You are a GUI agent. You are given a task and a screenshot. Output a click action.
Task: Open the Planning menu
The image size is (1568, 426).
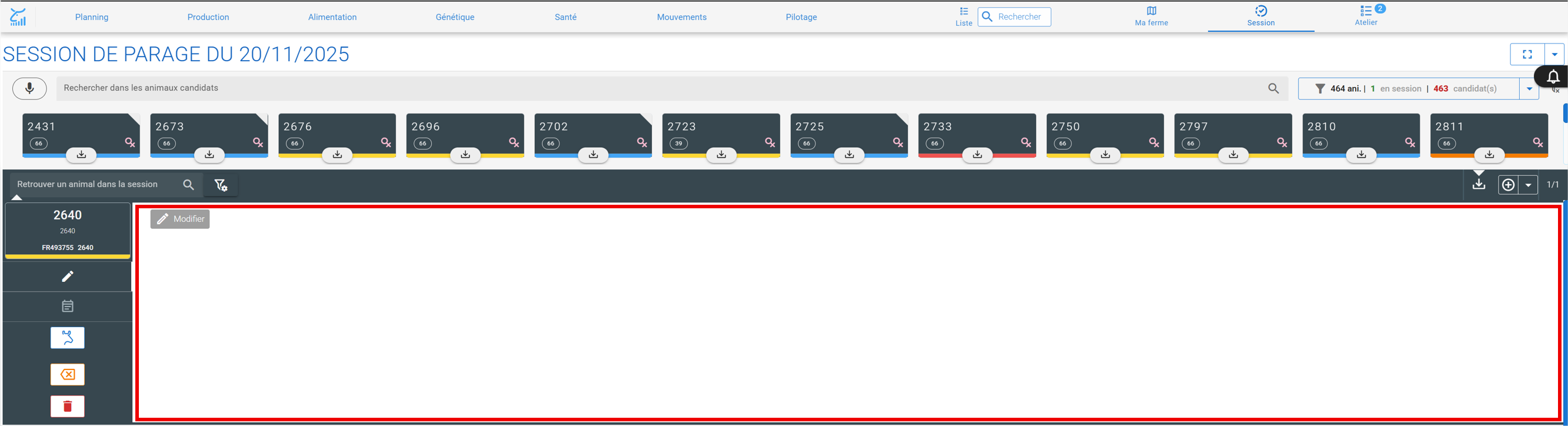92,17
